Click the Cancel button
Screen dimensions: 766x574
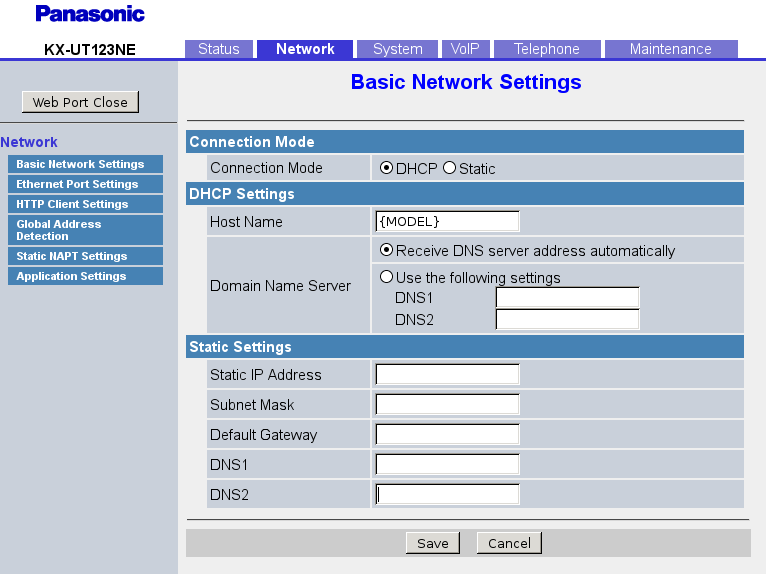click(509, 543)
